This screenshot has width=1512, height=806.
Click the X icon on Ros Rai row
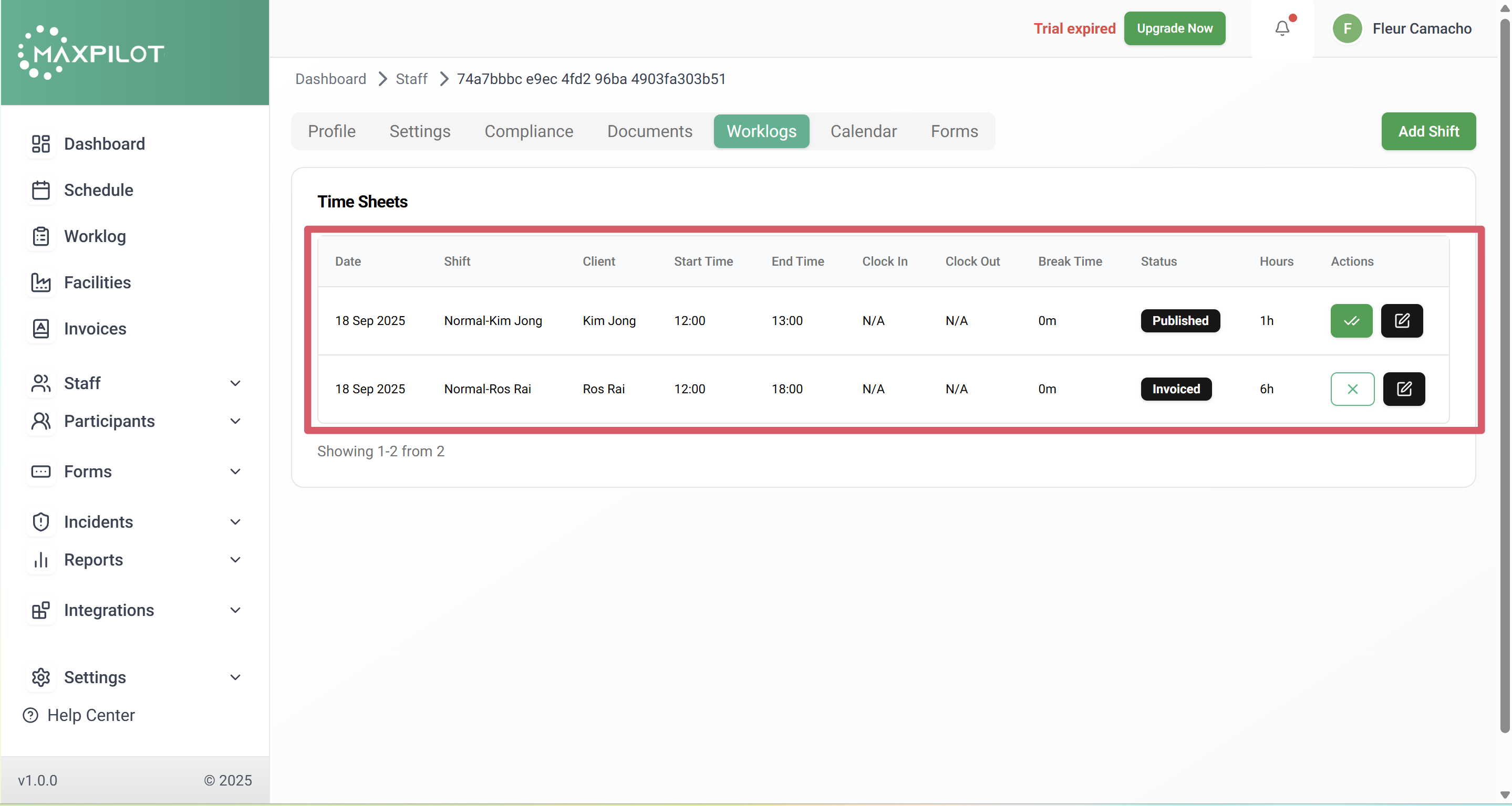(x=1352, y=389)
